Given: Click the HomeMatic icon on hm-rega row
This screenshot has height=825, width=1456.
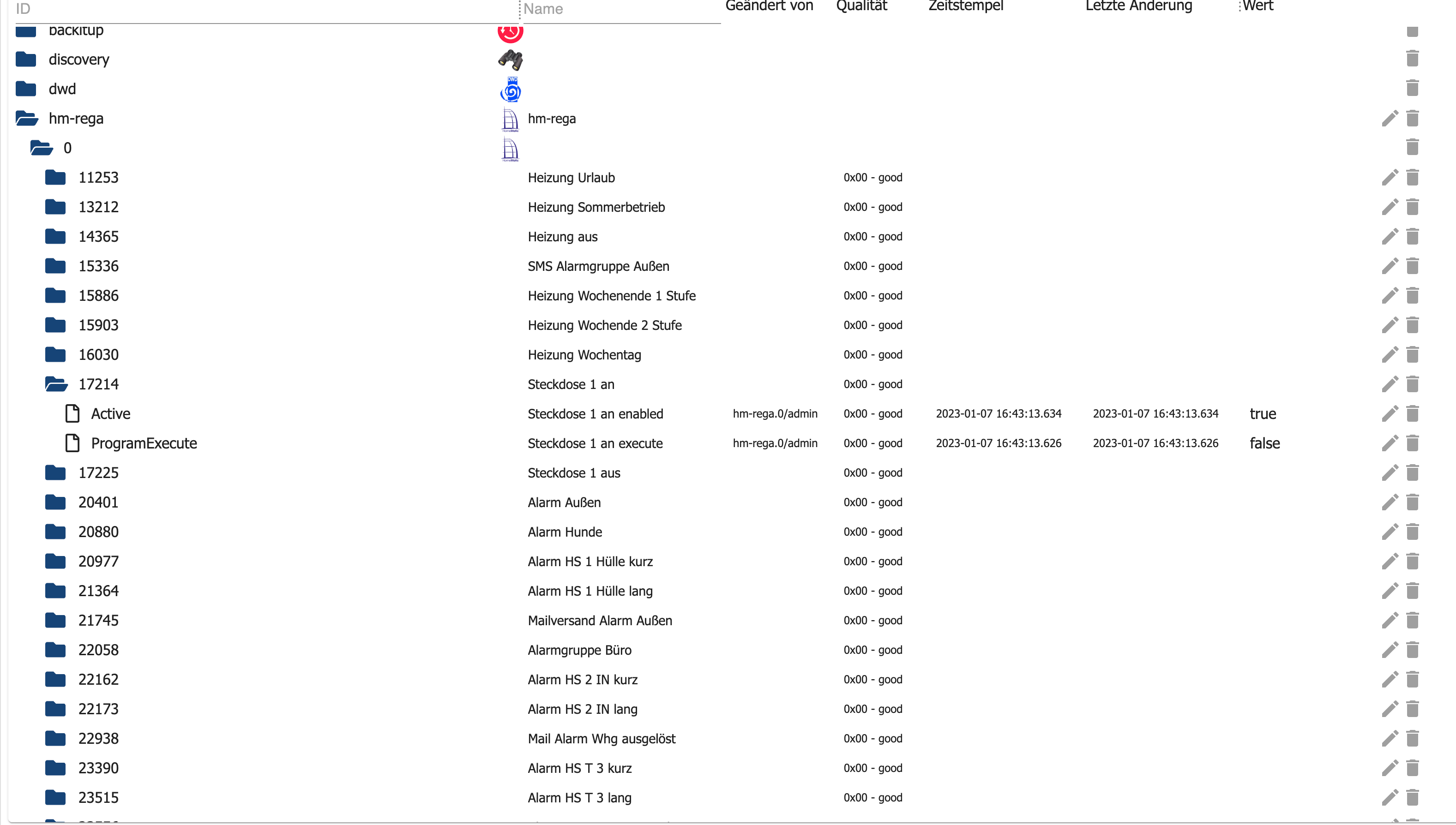Looking at the screenshot, I should click(510, 119).
